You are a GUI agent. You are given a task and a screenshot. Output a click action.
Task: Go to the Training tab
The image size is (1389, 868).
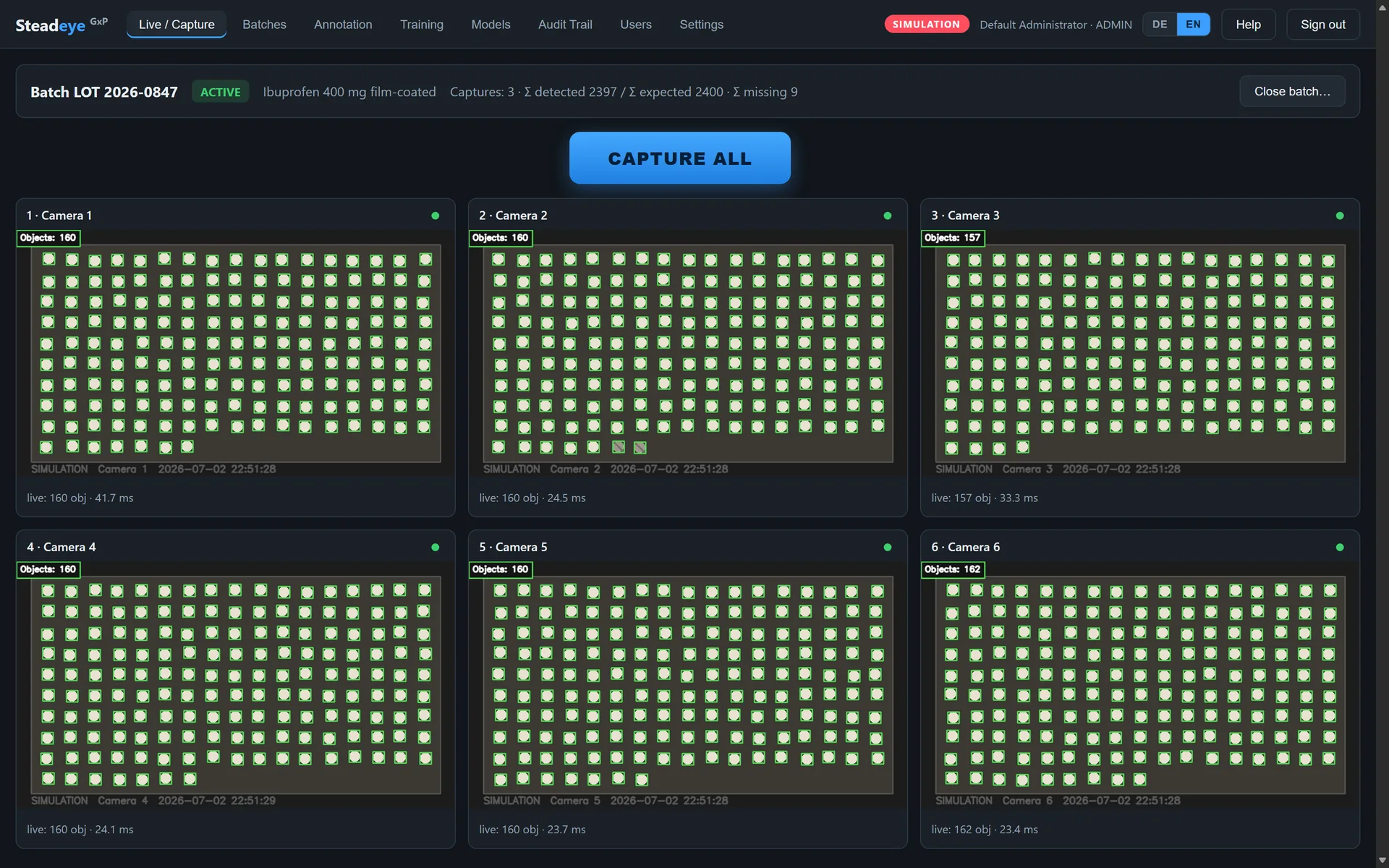tap(422, 25)
